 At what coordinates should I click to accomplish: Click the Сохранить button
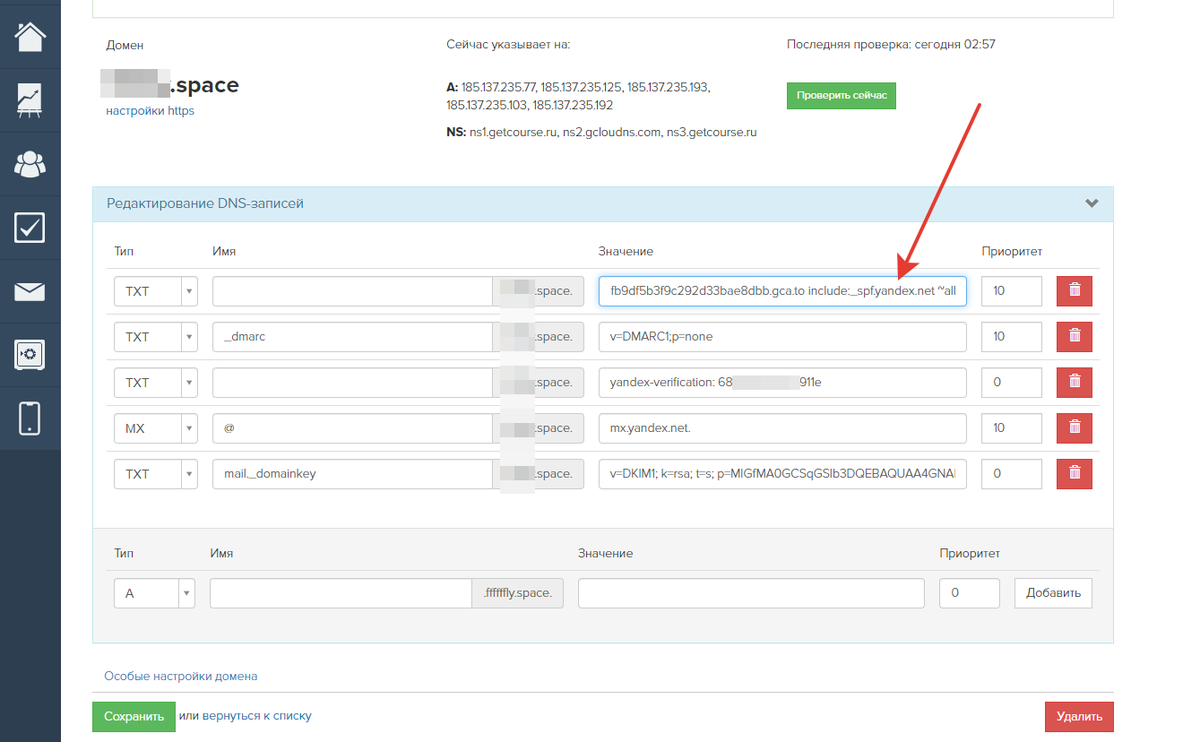pos(133,716)
